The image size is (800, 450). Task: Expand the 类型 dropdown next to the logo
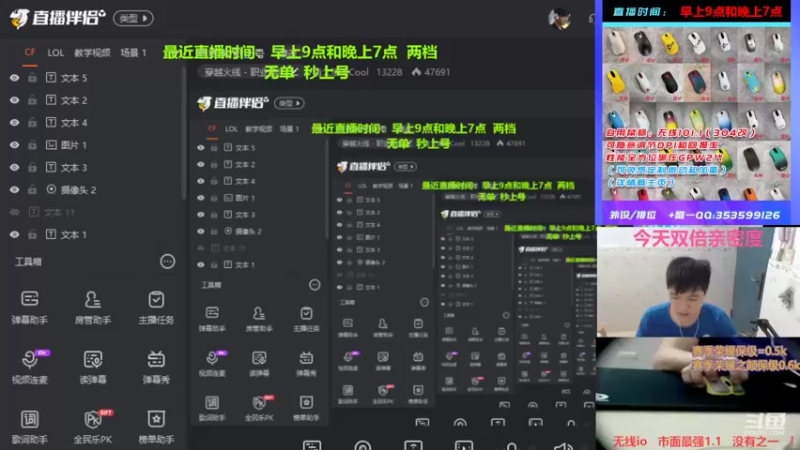coord(133,18)
